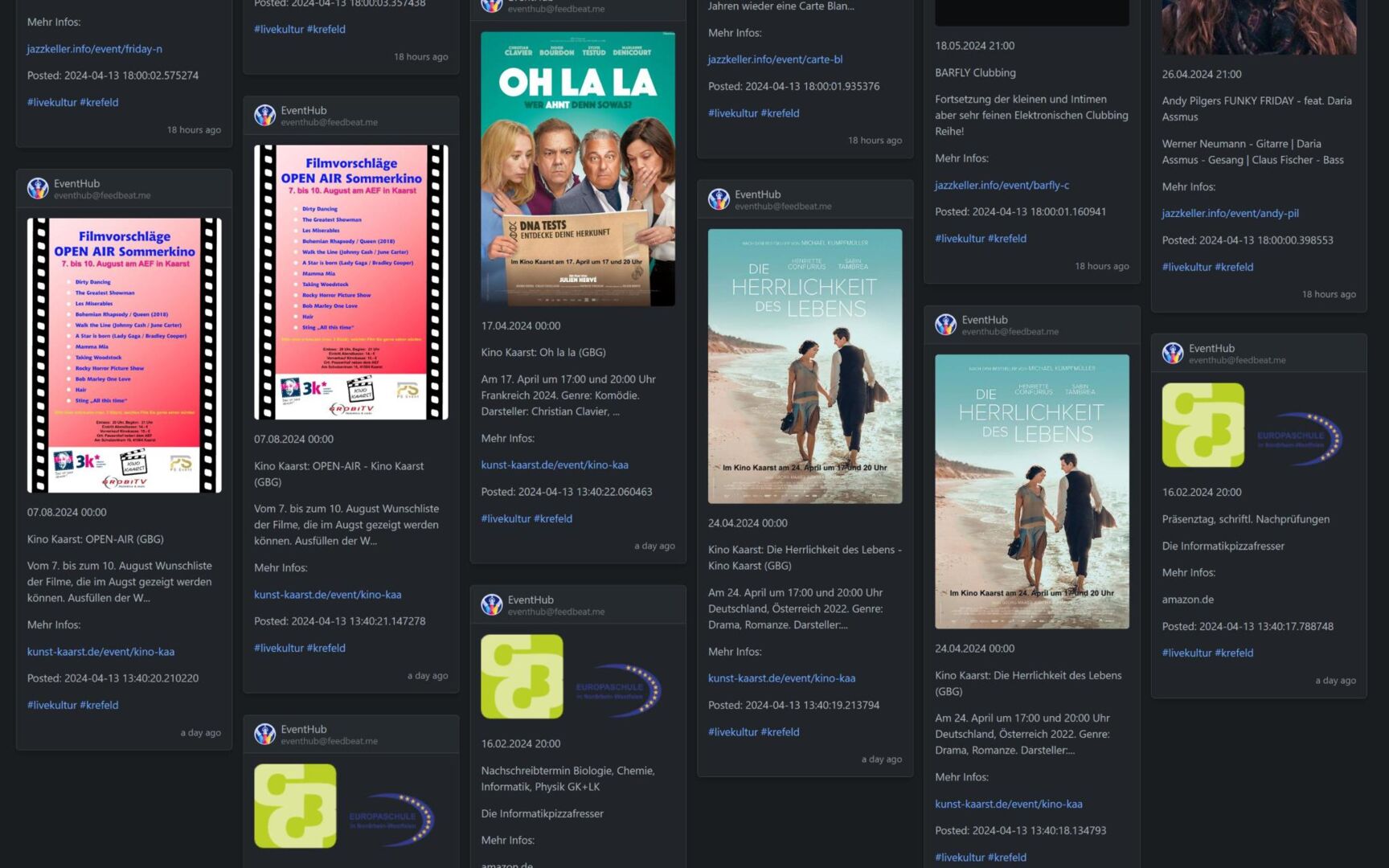Click 'Präsenztag, schriftl. Nachprüfungen' text
Screen dimensions: 1389x868
(x=1246, y=519)
